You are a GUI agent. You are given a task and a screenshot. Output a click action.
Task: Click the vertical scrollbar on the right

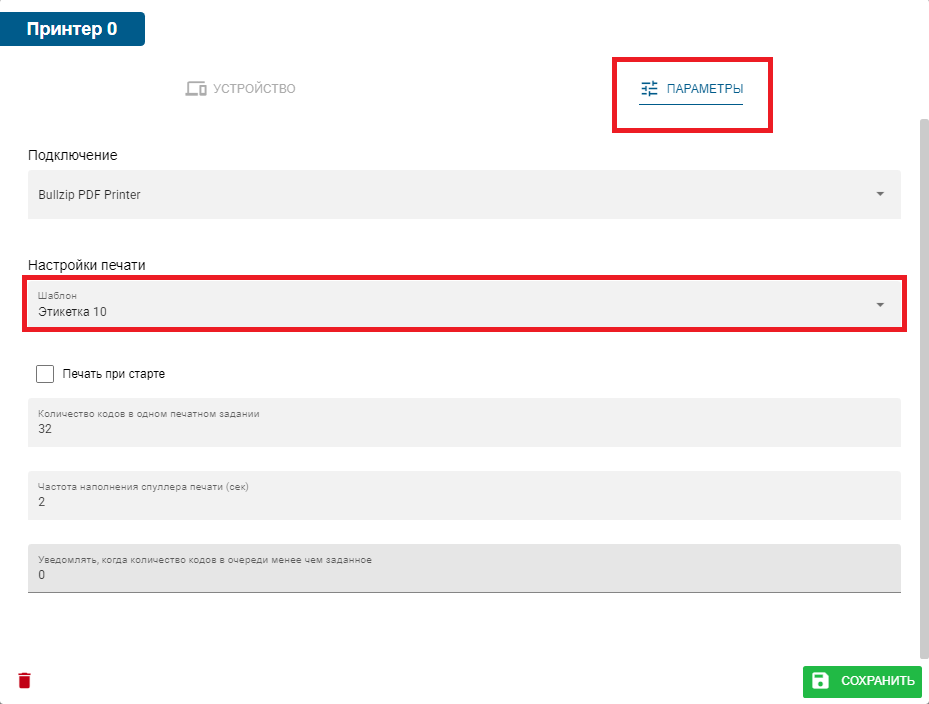click(923, 380)
